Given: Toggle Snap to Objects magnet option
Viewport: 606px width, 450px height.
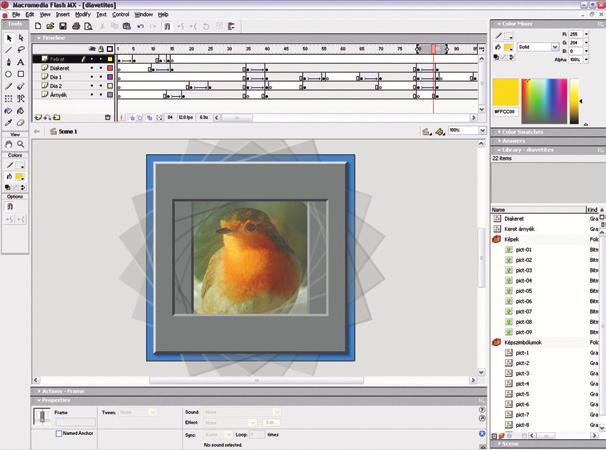Looking at the screenshot, I should coord(10,207).
